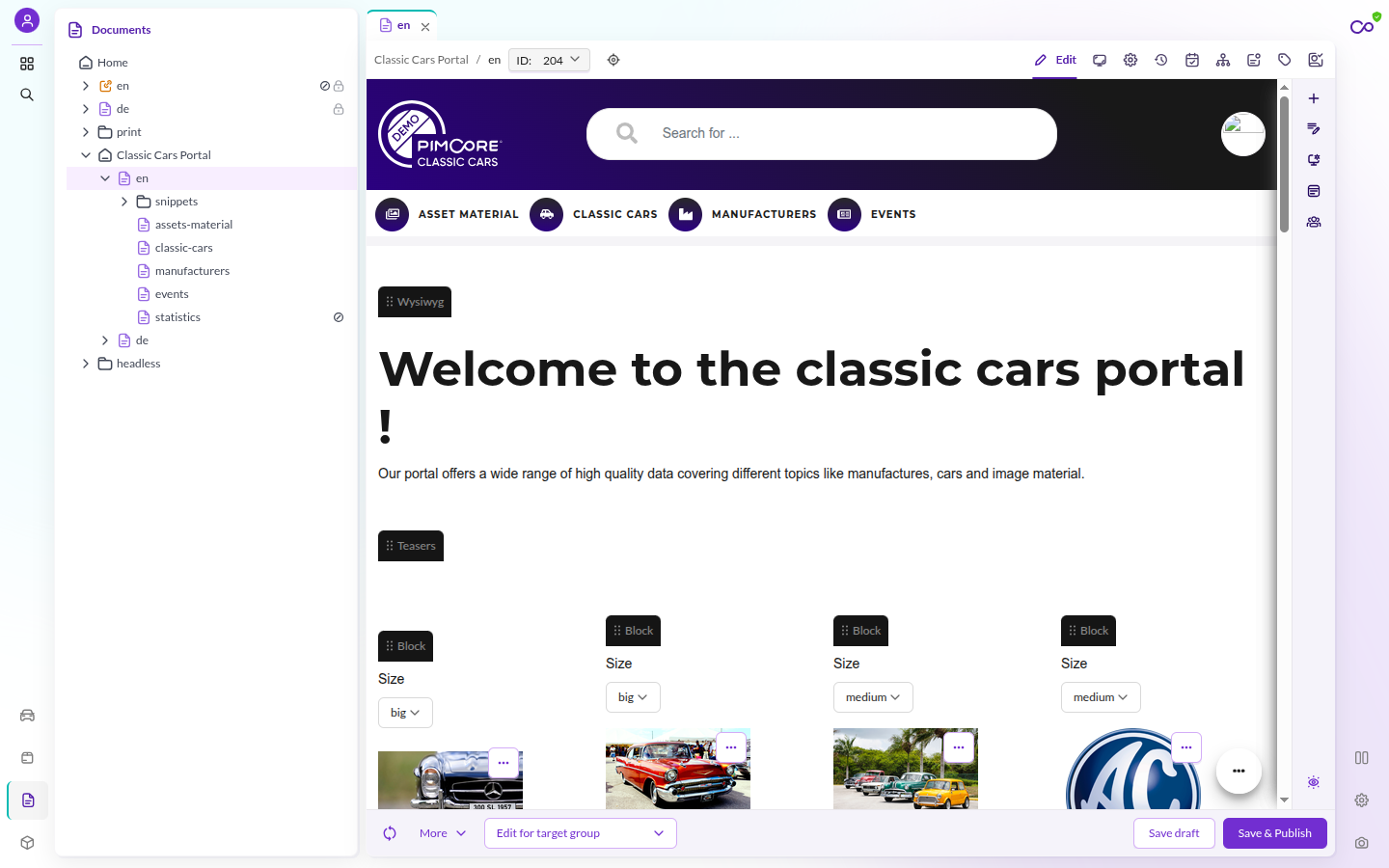Open Events navigation item
This screenshot has height=868, width=1389.
pos(873,214)
